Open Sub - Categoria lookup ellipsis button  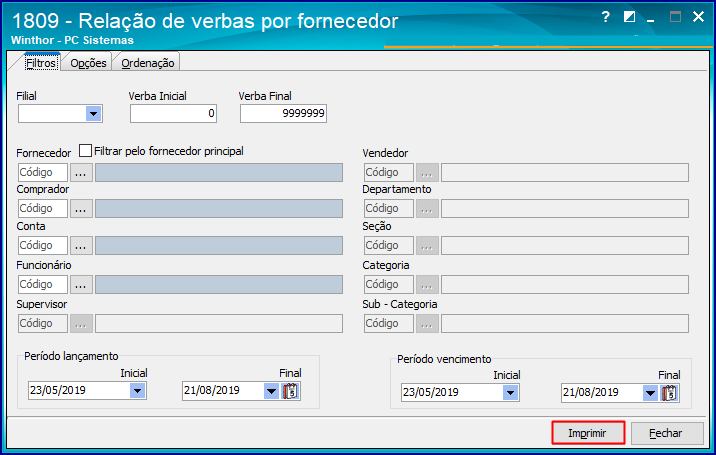(427, 323)
